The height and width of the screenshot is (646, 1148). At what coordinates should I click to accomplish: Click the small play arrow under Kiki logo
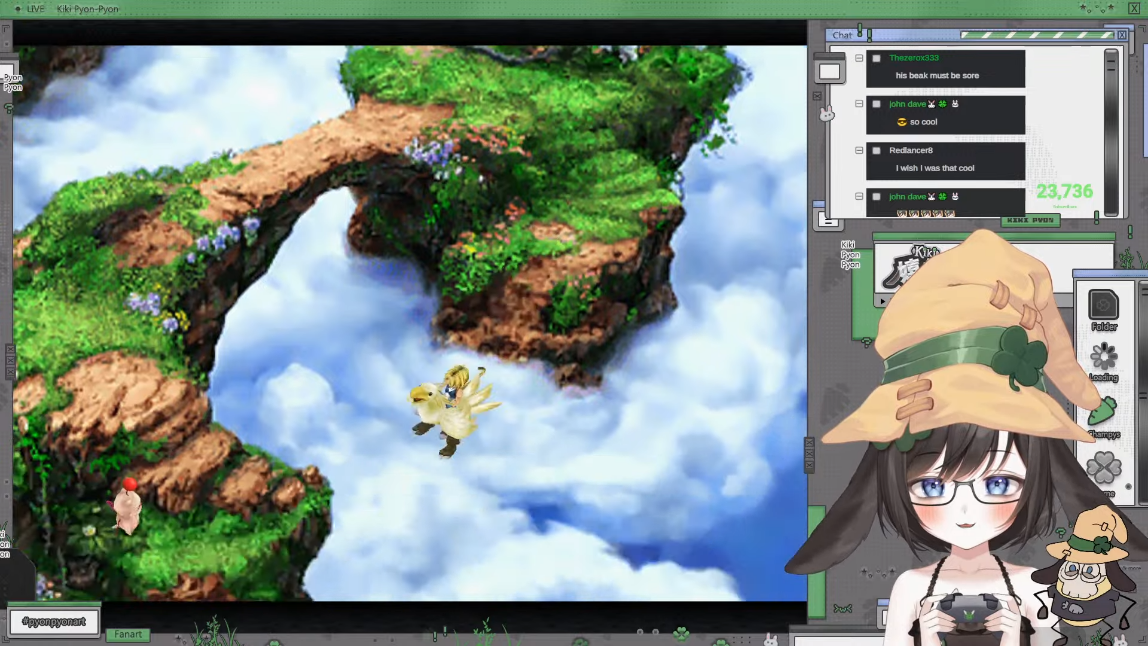tap(882, 300)
